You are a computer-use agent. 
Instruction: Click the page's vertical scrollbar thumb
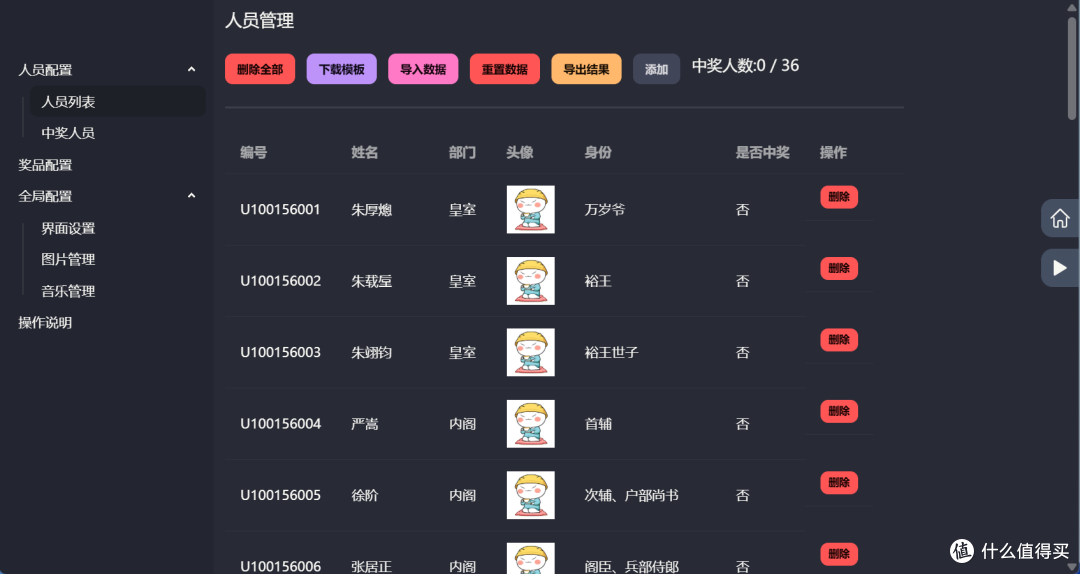pos(1072,68)
